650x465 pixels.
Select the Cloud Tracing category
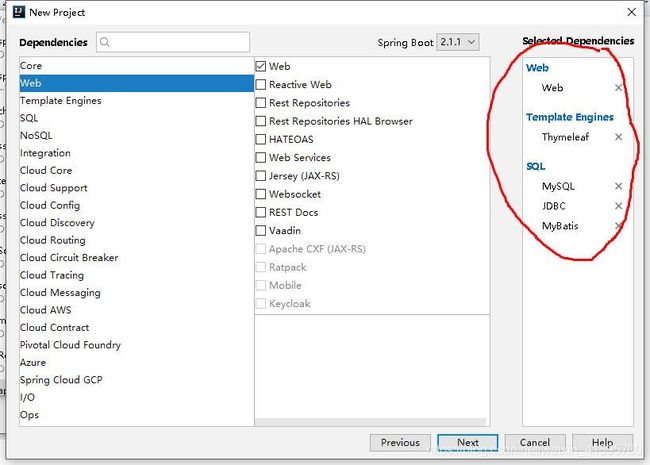coord(136,275)
